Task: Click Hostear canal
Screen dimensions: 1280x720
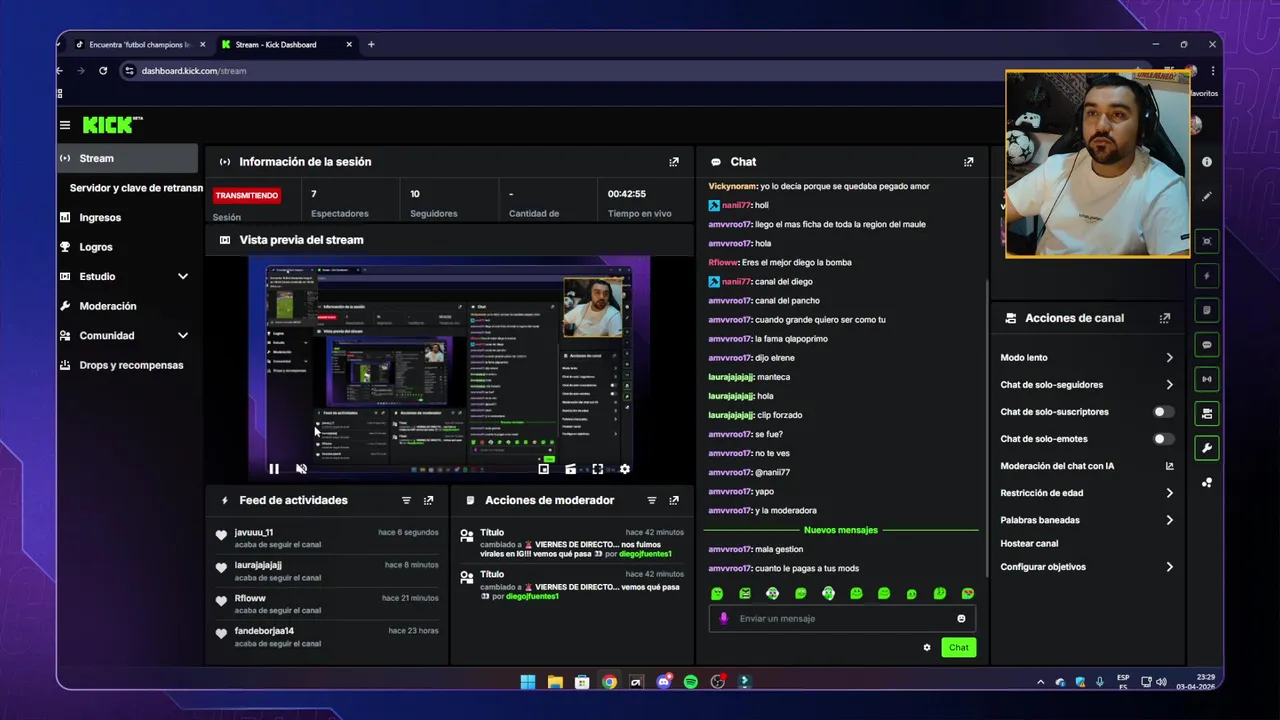Action: pyautogui.click(x=1029, y=544)
